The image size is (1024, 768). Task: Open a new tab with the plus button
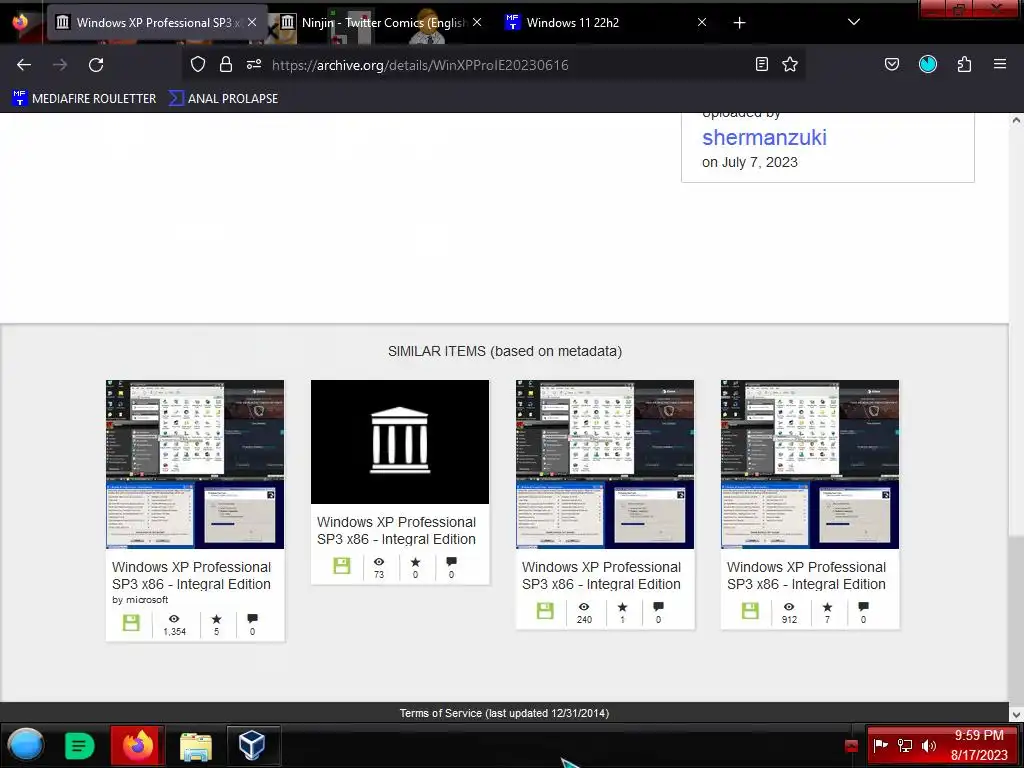pos(739,23)
